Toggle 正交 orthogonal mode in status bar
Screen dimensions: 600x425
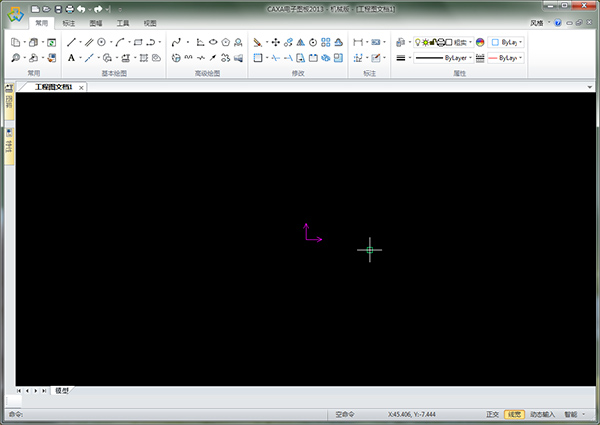[x=492, y=413]
